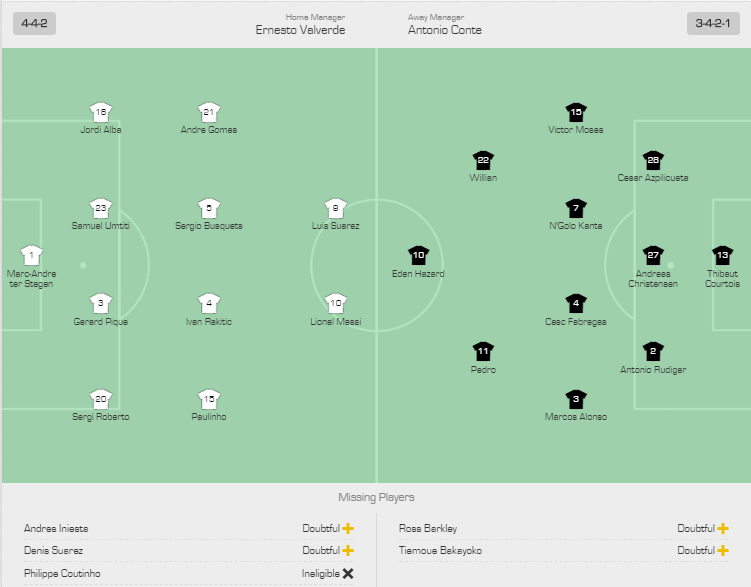Click Lionel Messi's white number 10 shirt
The width and height of the screenshot is (751, 587).
coord(335,303)
